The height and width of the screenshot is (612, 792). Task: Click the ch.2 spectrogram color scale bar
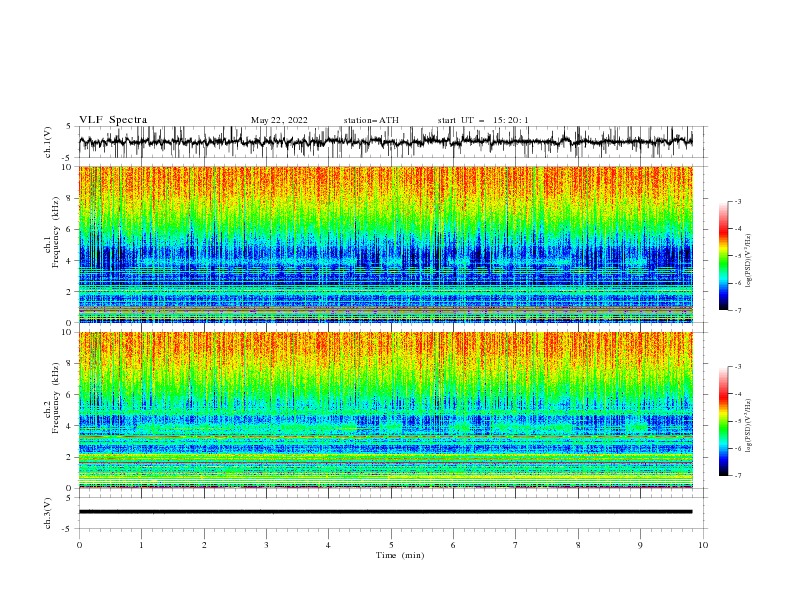click(x=724, y=421)
